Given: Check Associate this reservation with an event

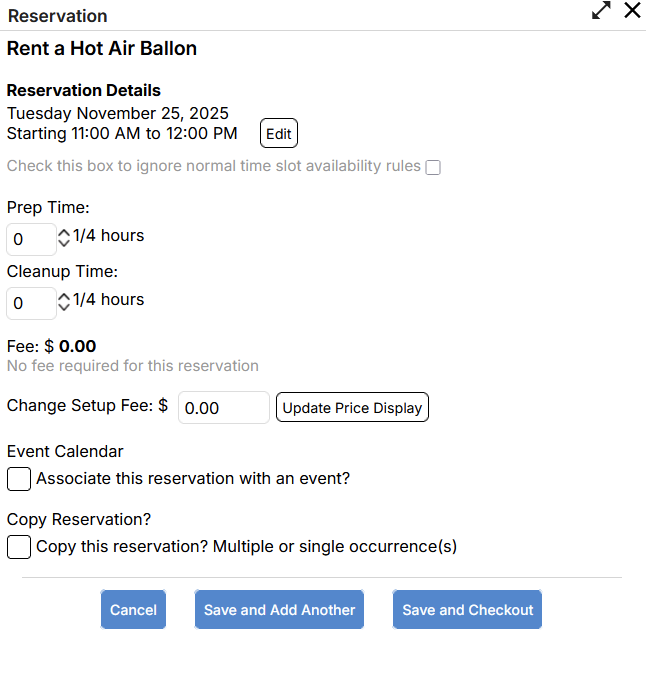Looking at the screenshot, I should [x=19, y=479].
